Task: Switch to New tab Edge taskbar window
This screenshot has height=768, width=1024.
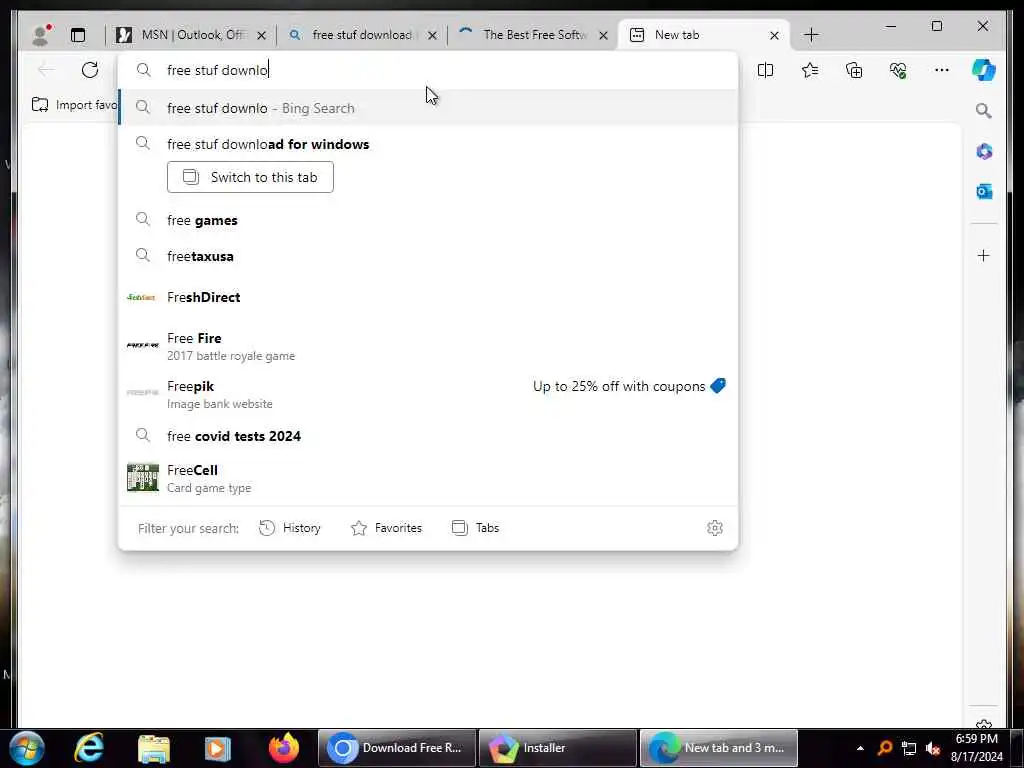Action: (718, 748)
